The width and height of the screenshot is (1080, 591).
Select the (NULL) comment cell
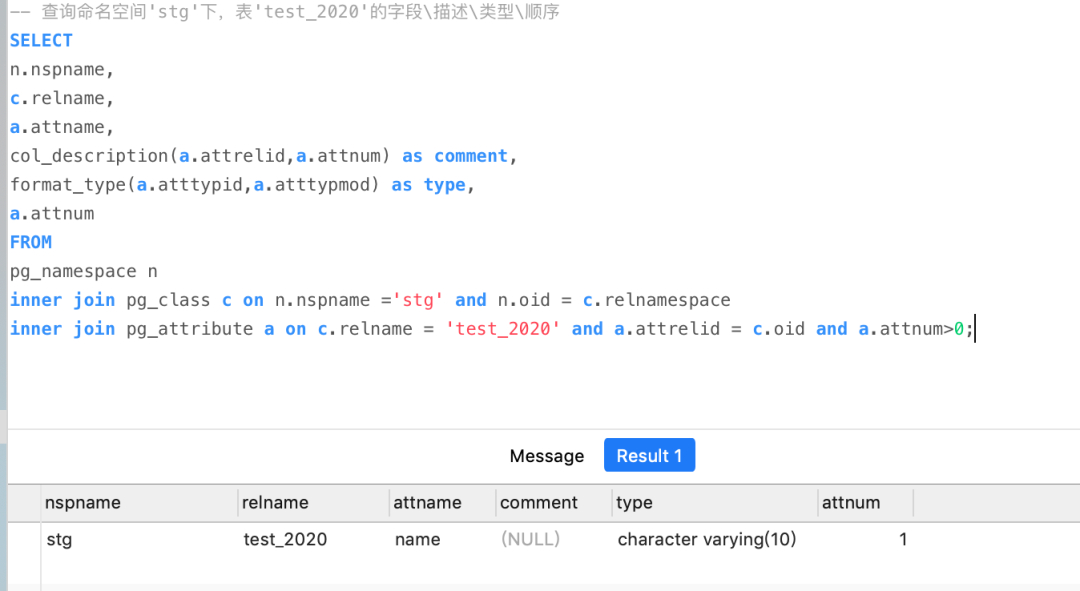click(554, 539)
